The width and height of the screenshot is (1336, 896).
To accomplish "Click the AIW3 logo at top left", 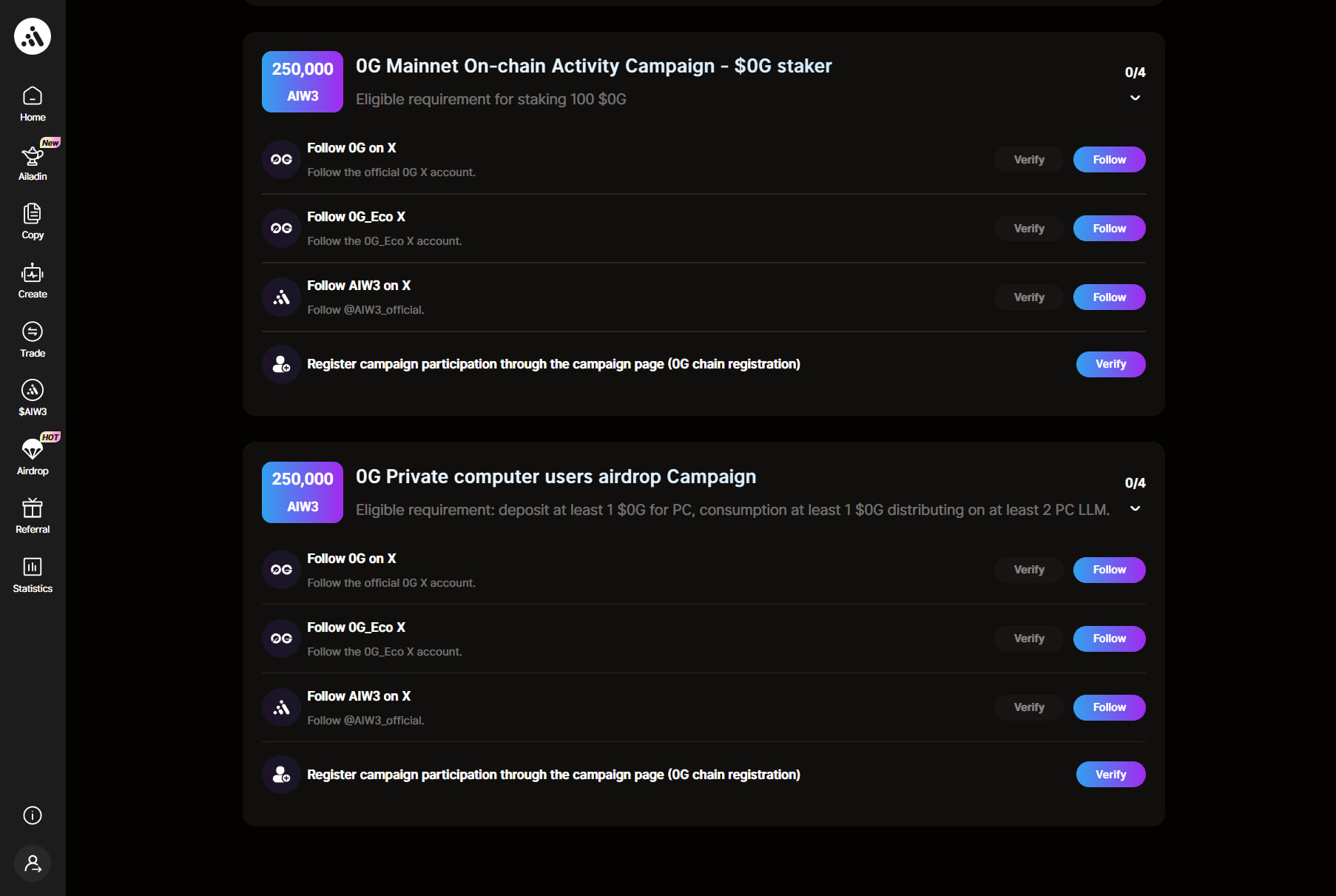I will (x=33, y=36).
